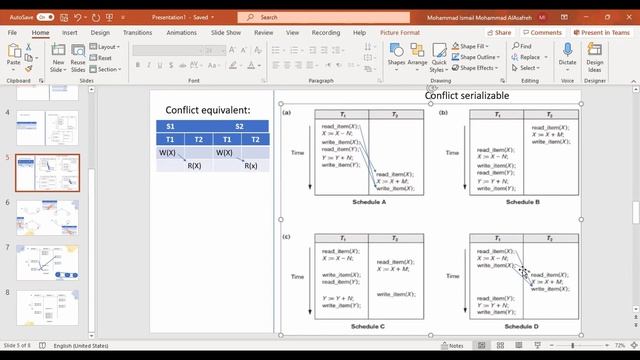The width and height of the screenshot is (640, 360).
Task: Click the Find button
Action: (522, 46)
